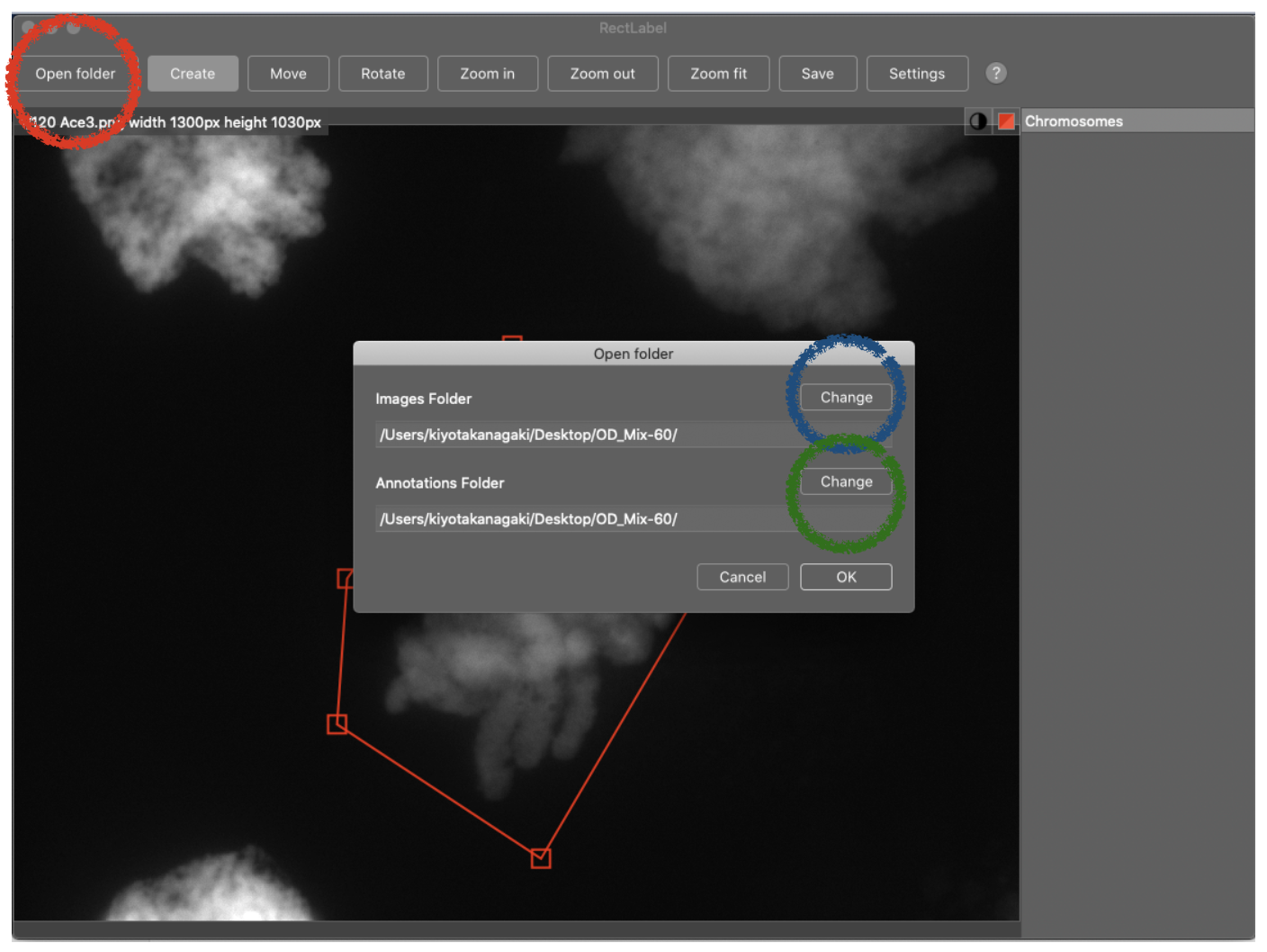Save annotations with the Save button
1267x952 pixels.
[817, 74]
